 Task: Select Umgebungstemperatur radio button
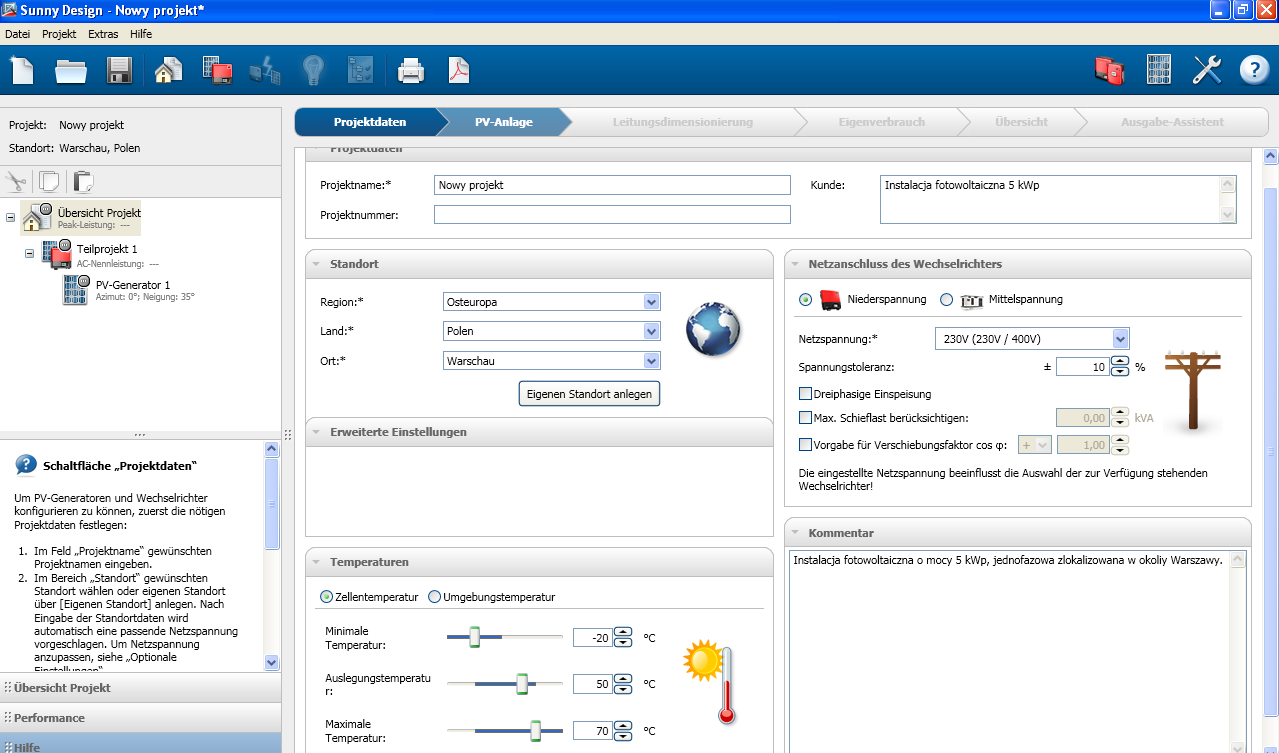(434, 597)
